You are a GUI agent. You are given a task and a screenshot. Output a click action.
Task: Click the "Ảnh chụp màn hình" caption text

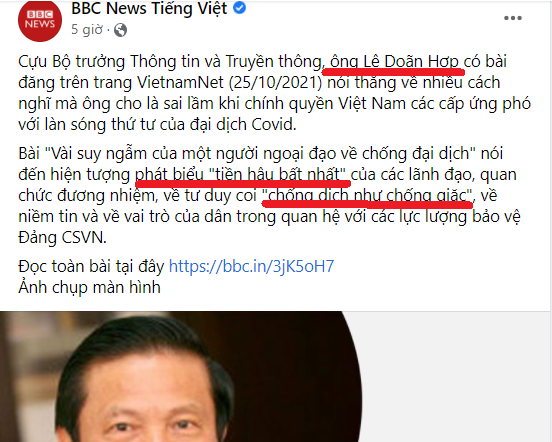click(89, 288)
